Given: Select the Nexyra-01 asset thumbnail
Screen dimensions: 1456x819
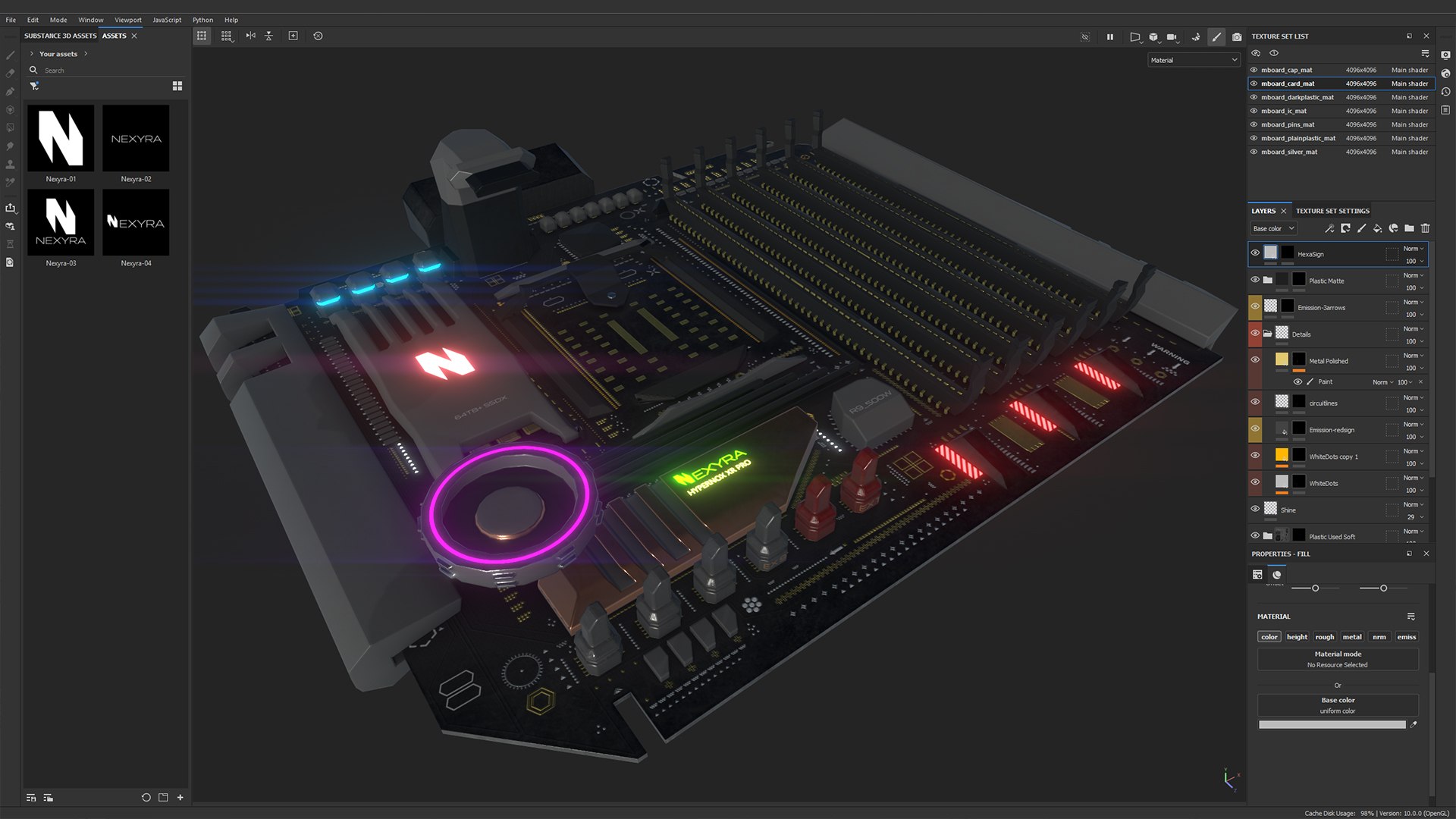Looking at the screenshot, I should [x=61, y=138].
